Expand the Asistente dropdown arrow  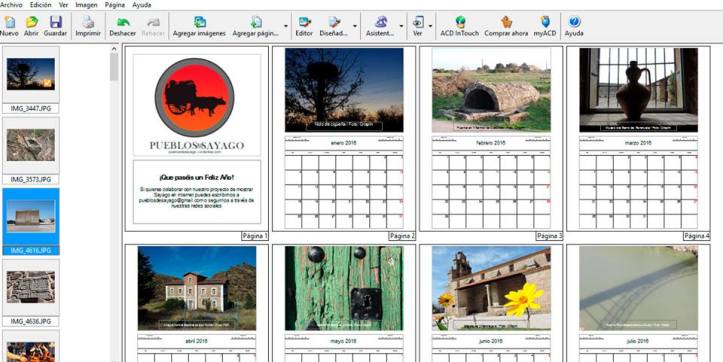[x=401, y=26]
